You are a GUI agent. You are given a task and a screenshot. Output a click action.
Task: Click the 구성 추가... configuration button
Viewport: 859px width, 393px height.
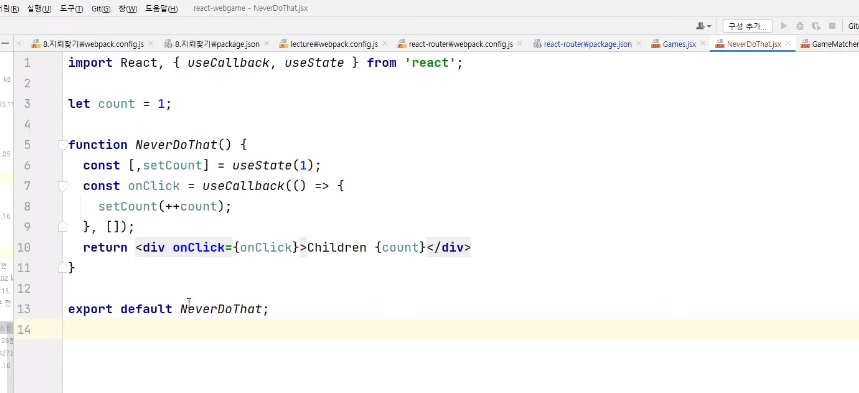tap(748, 26)
